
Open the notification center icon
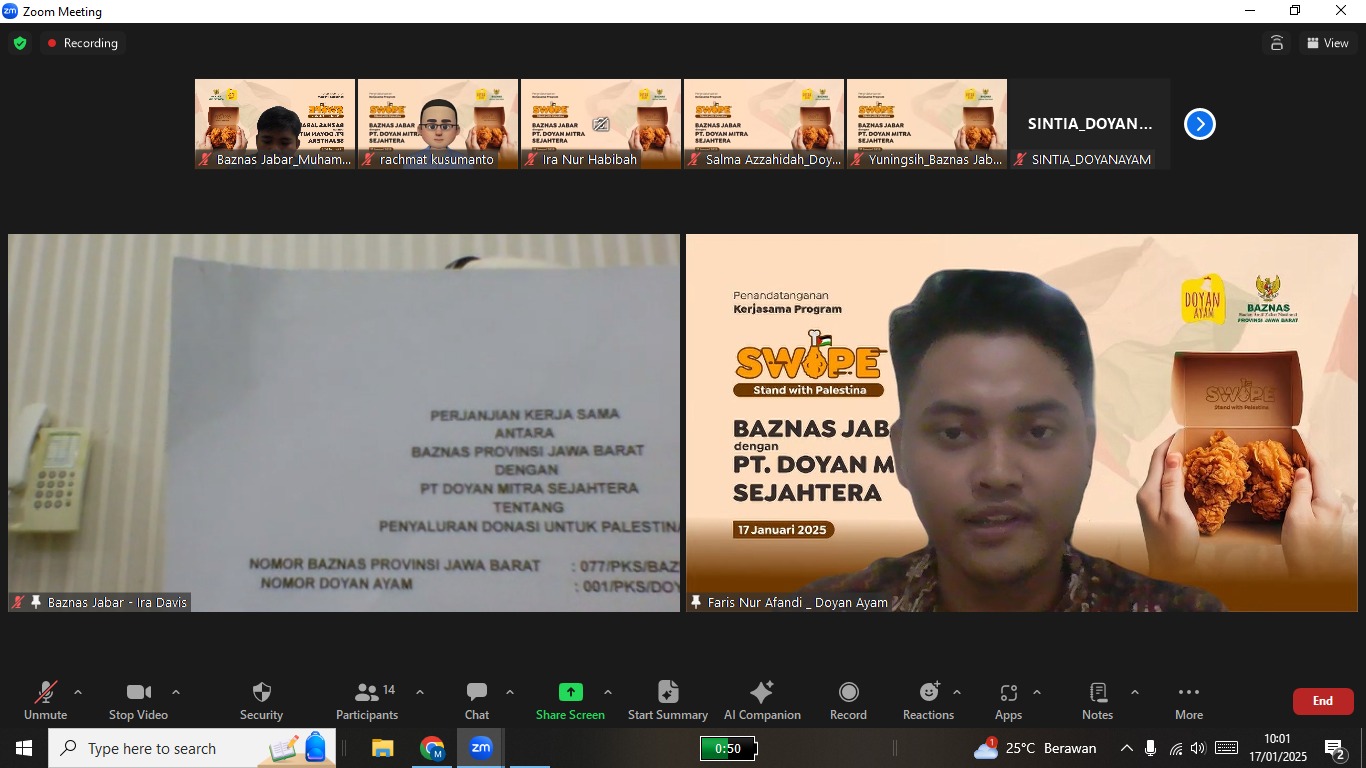(1335, 748)
